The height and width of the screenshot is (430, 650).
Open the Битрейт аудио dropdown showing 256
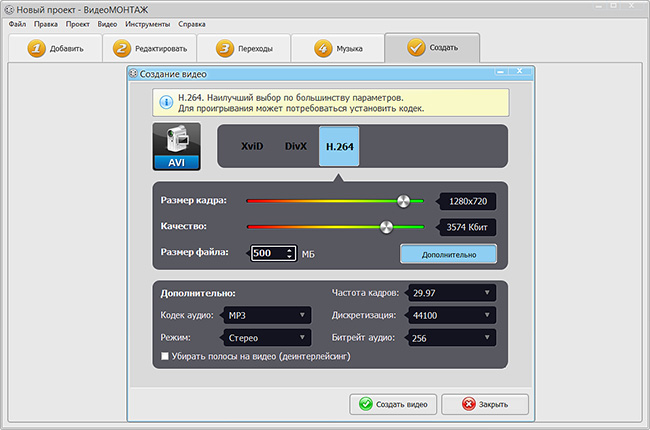452,338
